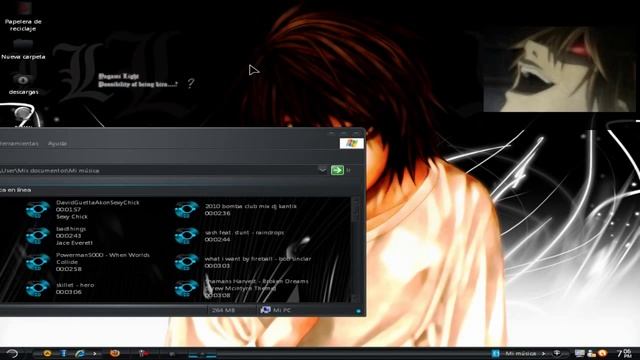Select the what i want by fireball icon

pyautogui.click(x=187, y=262)
